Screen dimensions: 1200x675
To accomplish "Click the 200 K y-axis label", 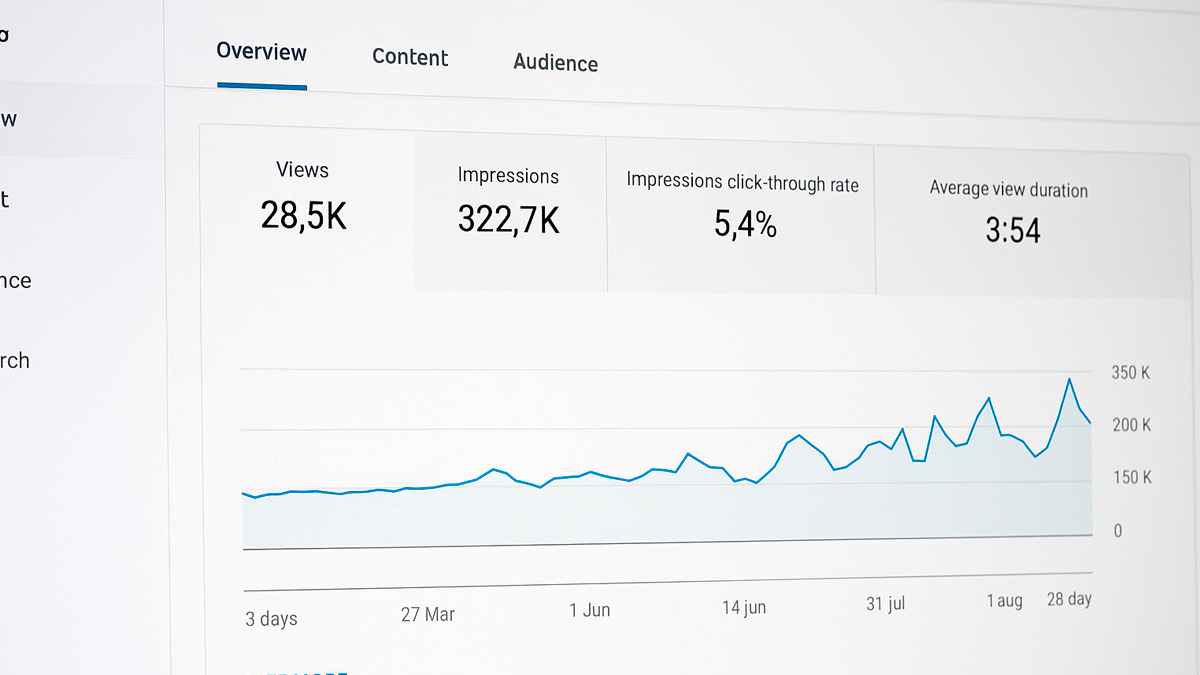I will (x=1131, y=425).
